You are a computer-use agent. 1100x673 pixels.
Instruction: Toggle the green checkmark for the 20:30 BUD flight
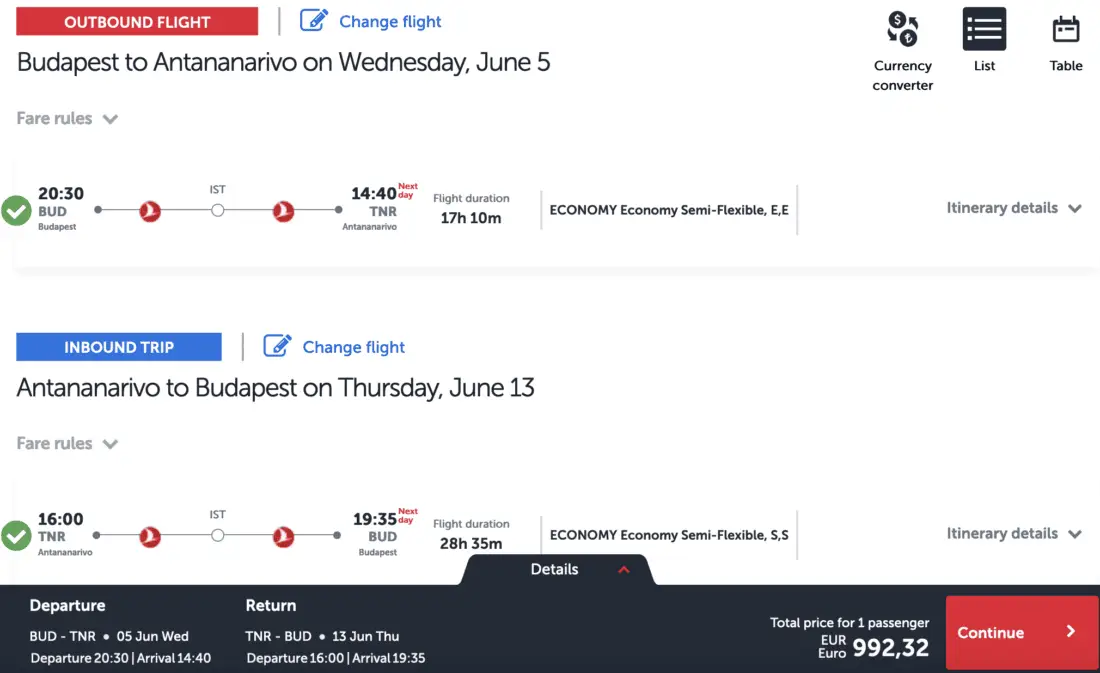(x=16, y=211)
